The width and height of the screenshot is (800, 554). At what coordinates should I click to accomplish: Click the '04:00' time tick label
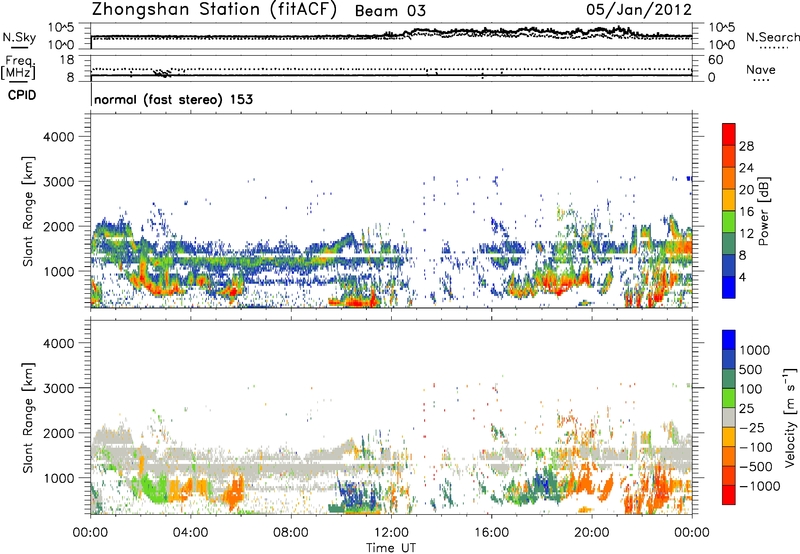(190, 533)
